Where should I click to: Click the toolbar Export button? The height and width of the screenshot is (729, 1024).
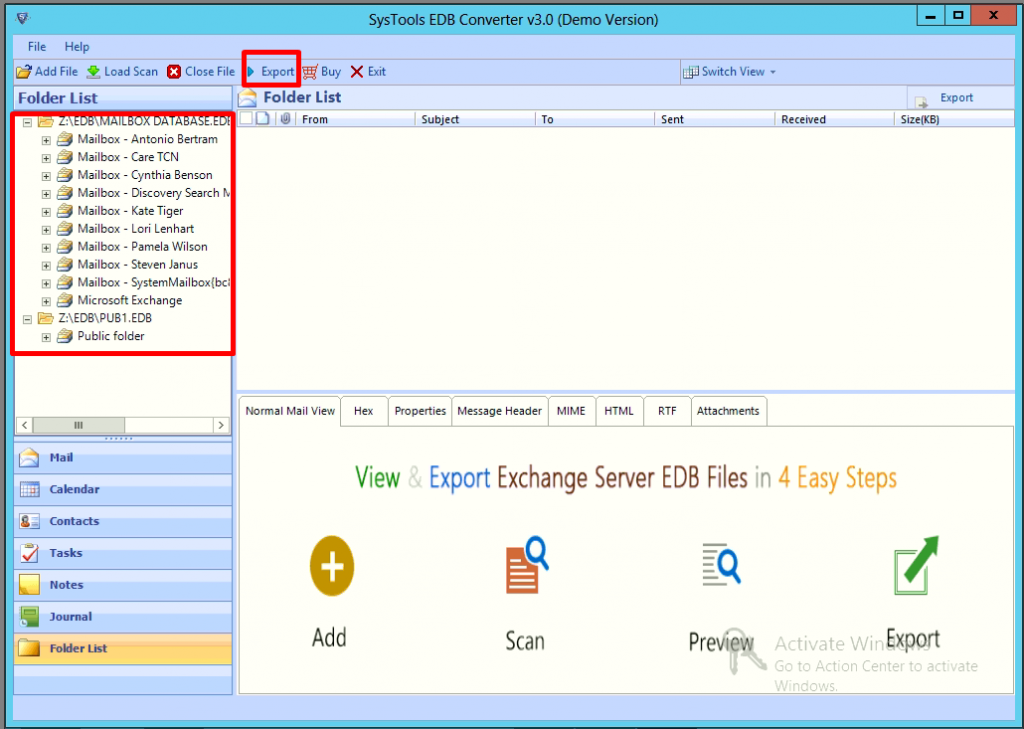pos(271,72)
